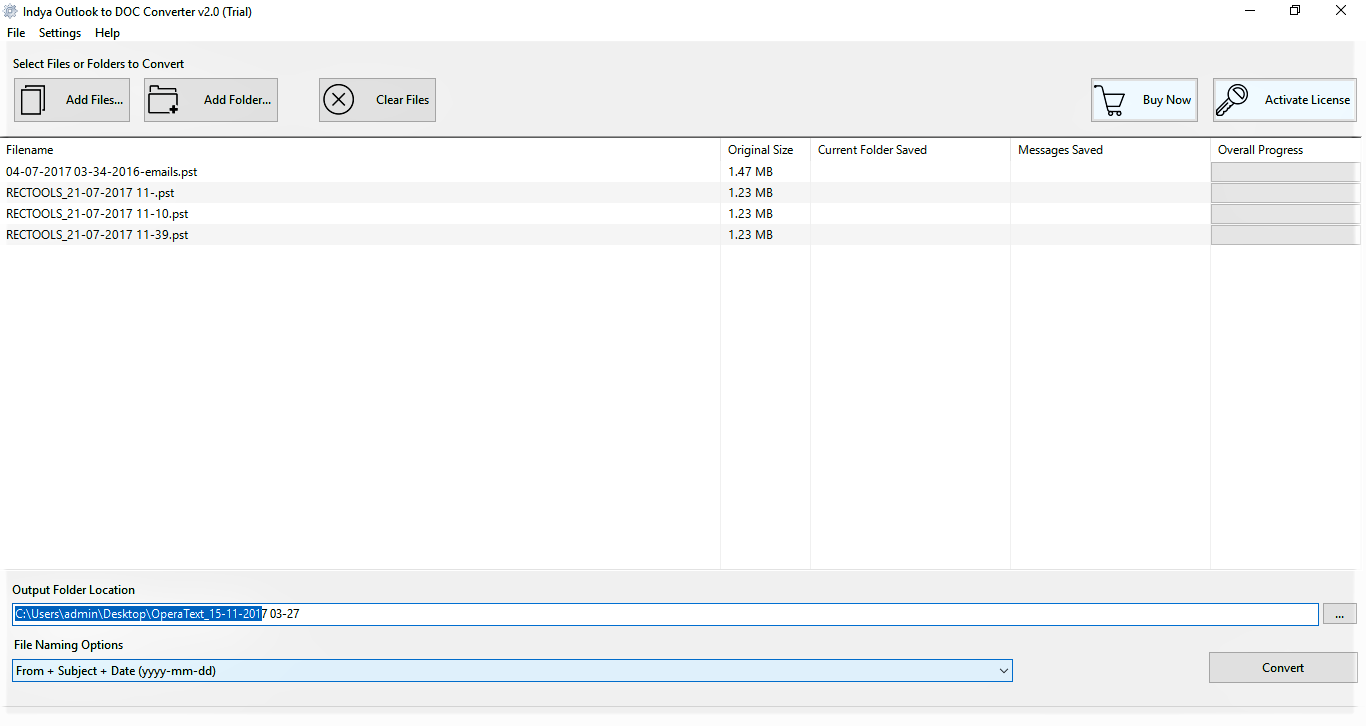Viewport: 1366px width, 726px height.
Task: Sort by the Filename column header
Action: pyautogui.click(x=30, y=150)
